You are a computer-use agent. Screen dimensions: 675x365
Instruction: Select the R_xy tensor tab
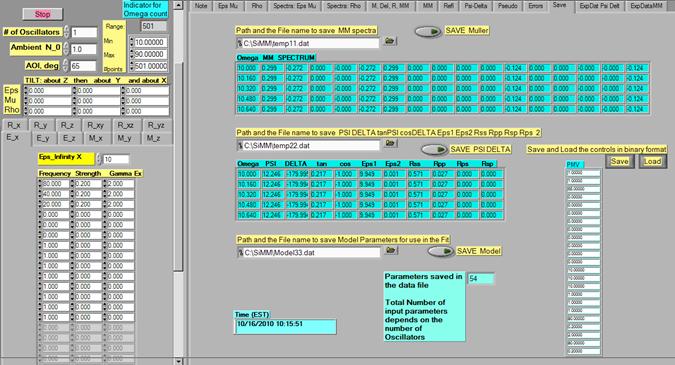[x=96, y=125]
